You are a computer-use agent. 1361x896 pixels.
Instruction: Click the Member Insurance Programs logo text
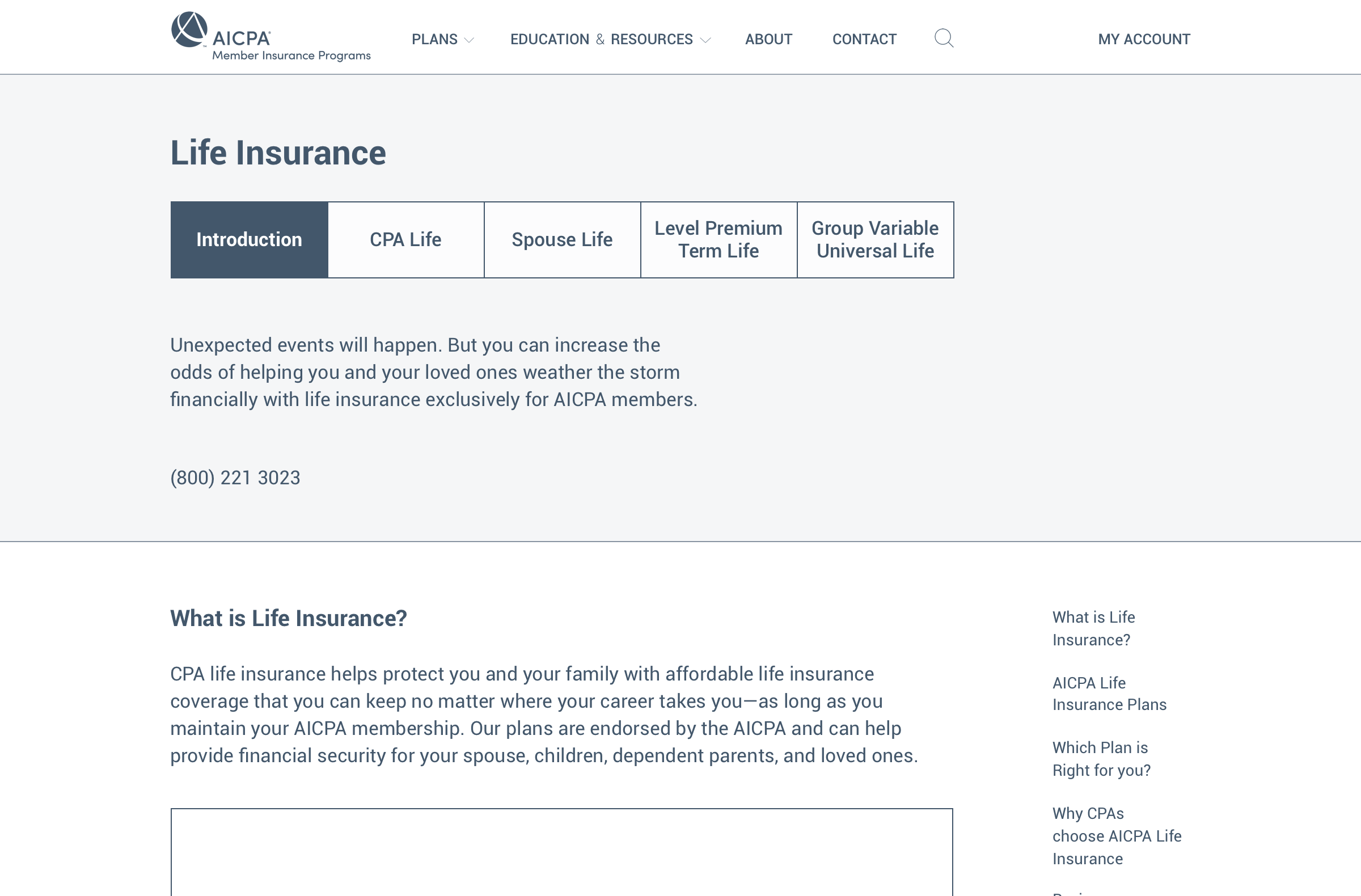[x=291, y=56]
